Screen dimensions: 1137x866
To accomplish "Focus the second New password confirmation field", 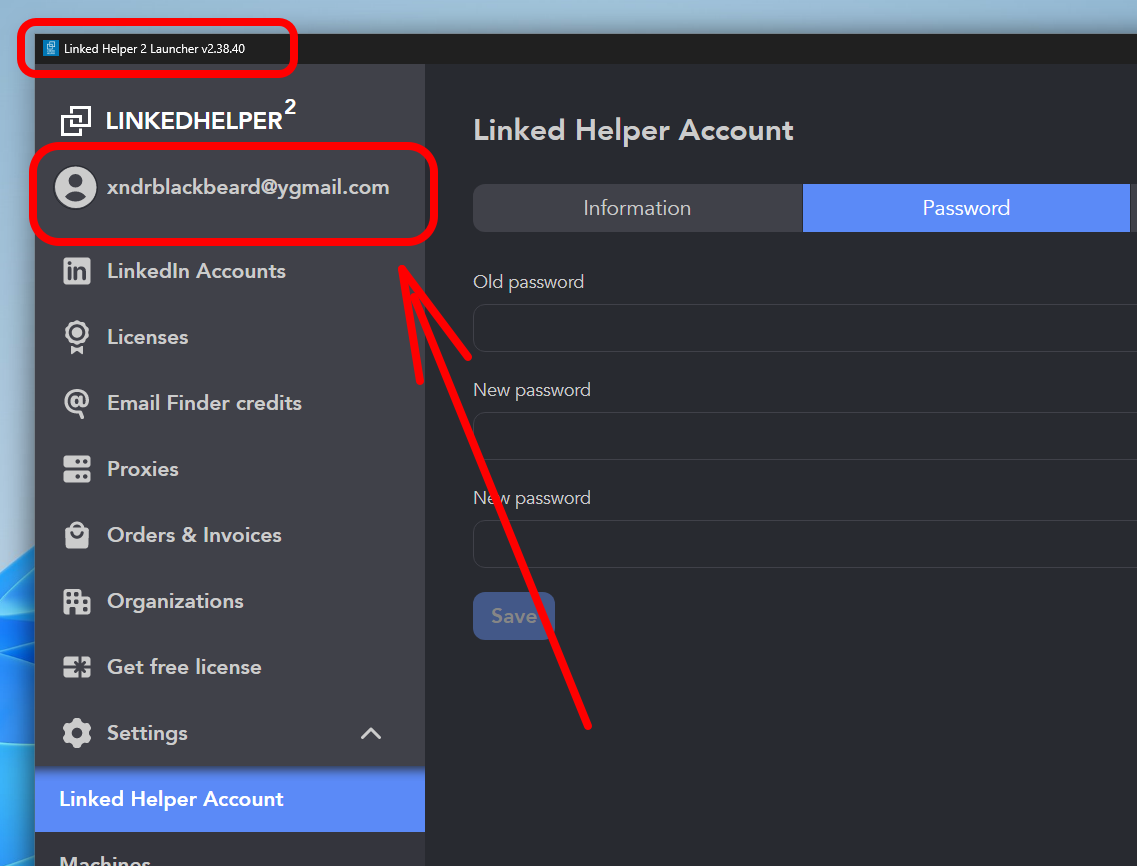I will pyautogui.click(x=805, y=544).
